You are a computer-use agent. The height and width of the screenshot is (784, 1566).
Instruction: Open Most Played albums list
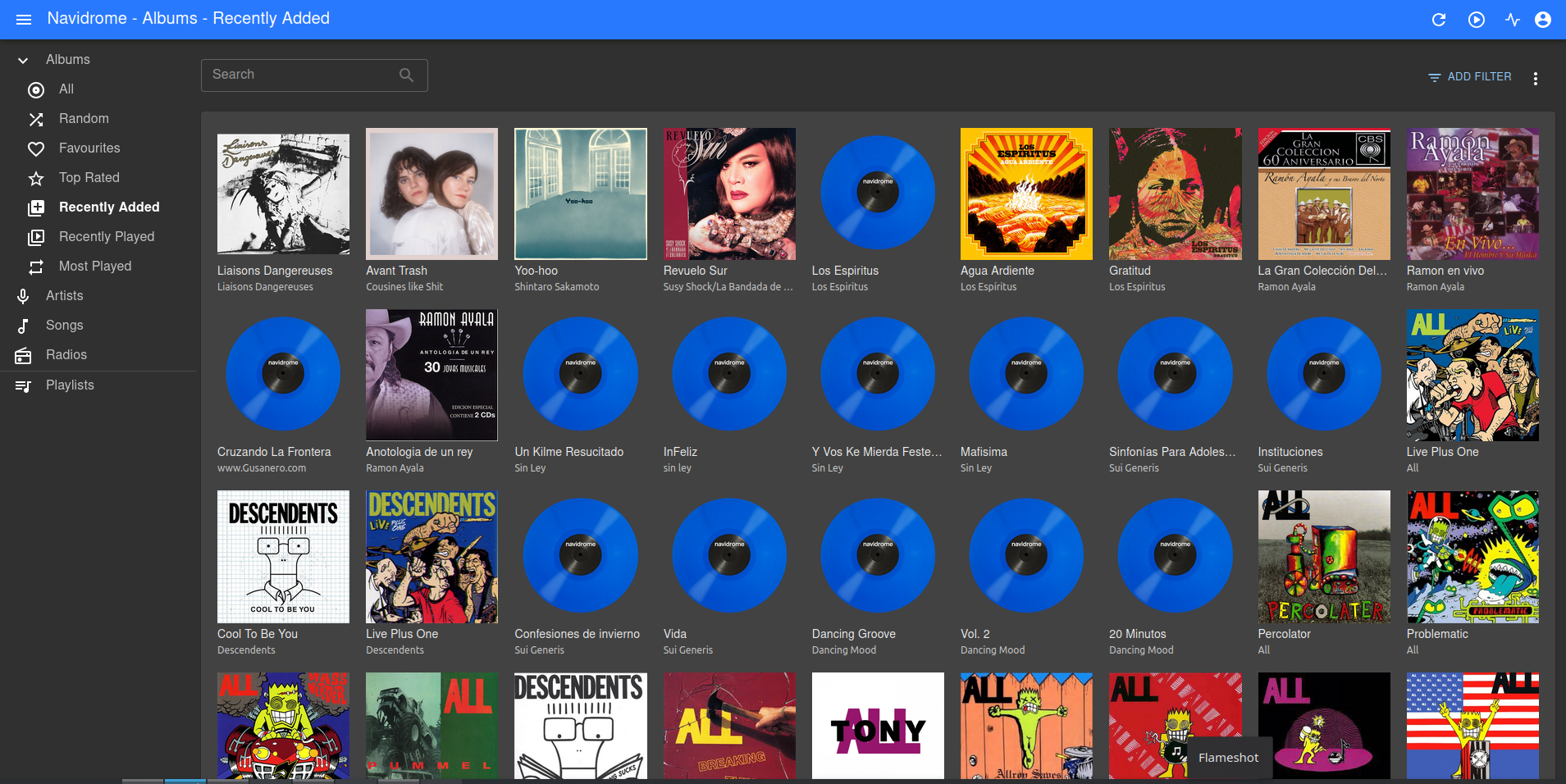(x=98, y=267)
